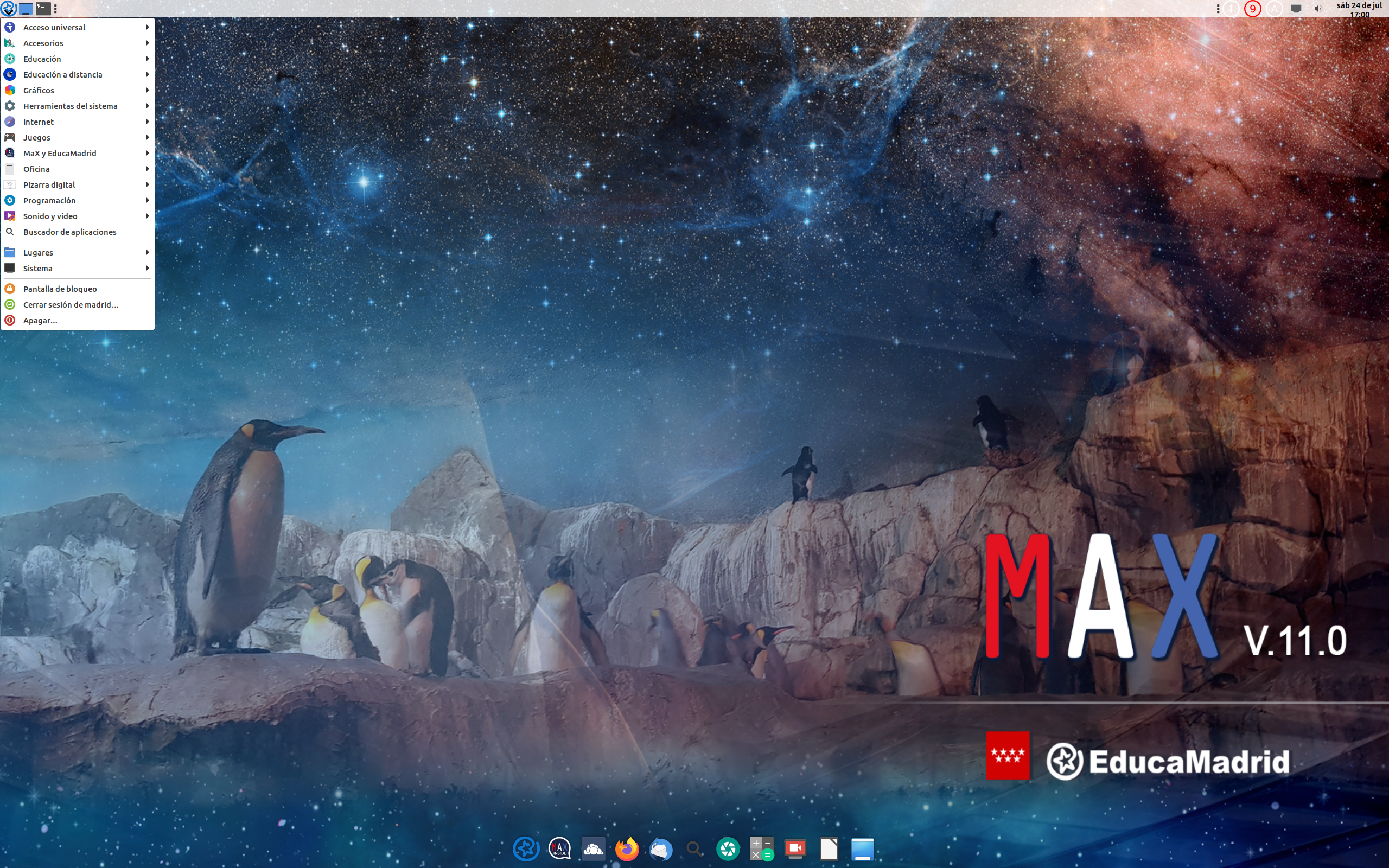Expand the Accesorios submenu
The width and height of the screenshot is (1389, 868).
(77, 43)
